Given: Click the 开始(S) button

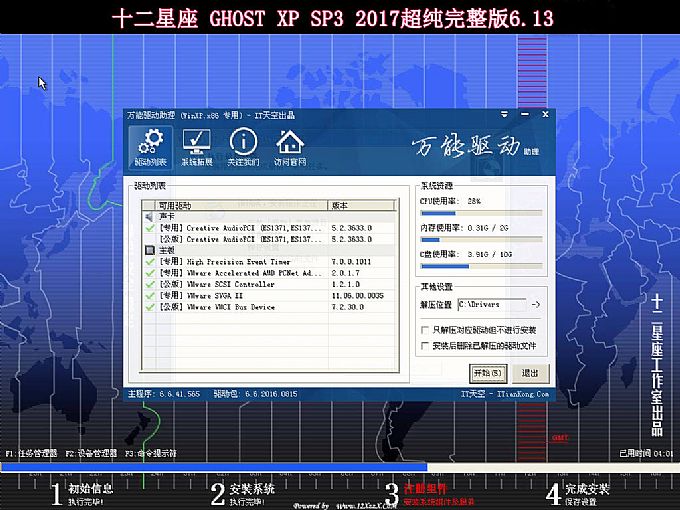Looking at the screenshot, I should point(488,373).
